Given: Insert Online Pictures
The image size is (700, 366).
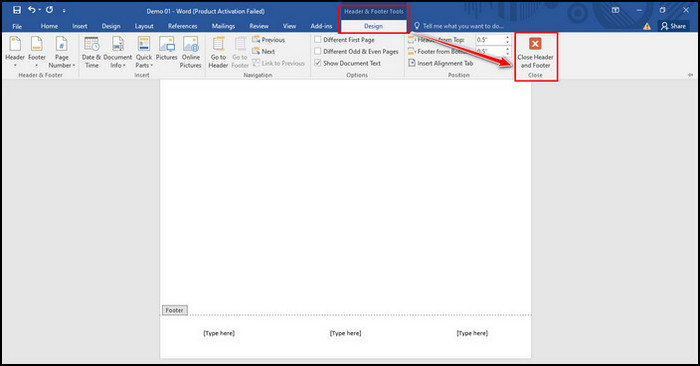Looking at the screenshot, I should click(x=191, y=52).
